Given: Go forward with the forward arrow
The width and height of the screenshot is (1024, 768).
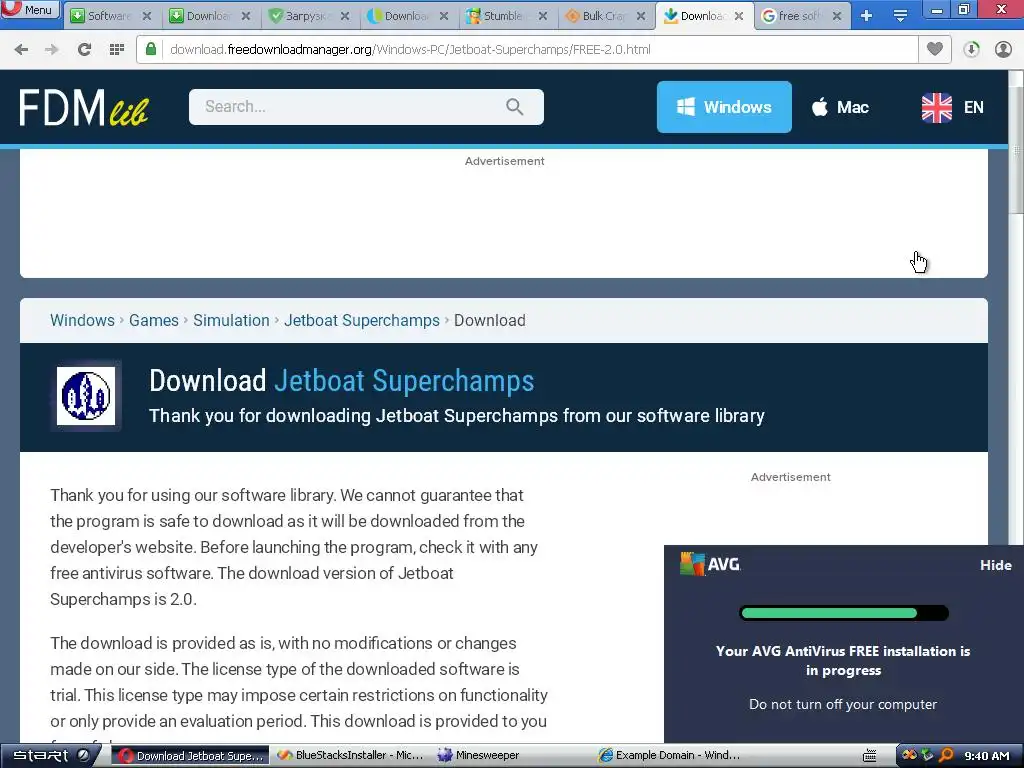Looking at the screenshot, I should coord(52,50).
